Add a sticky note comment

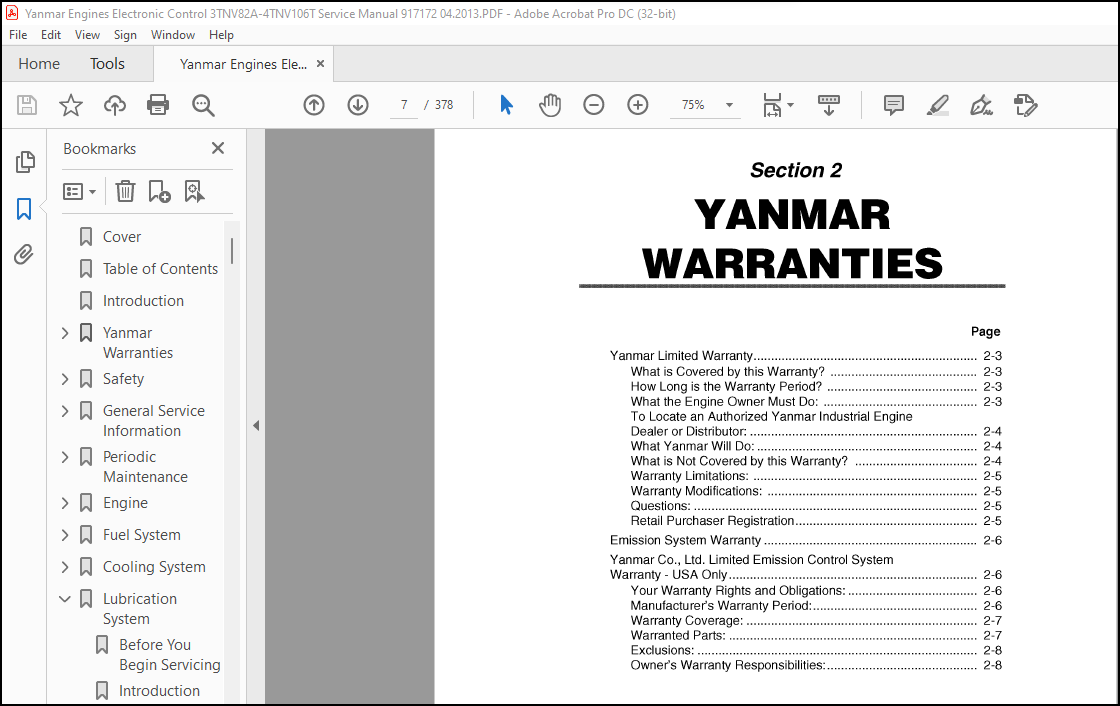pyautogui.click(x=894, y=105)
